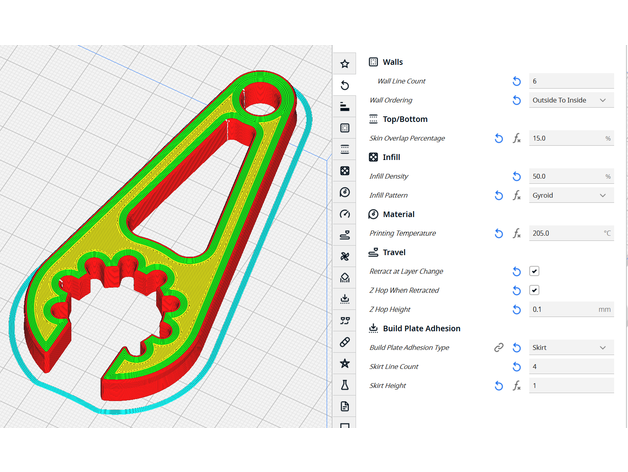Open the Wall Ordering dropdown

571,100
